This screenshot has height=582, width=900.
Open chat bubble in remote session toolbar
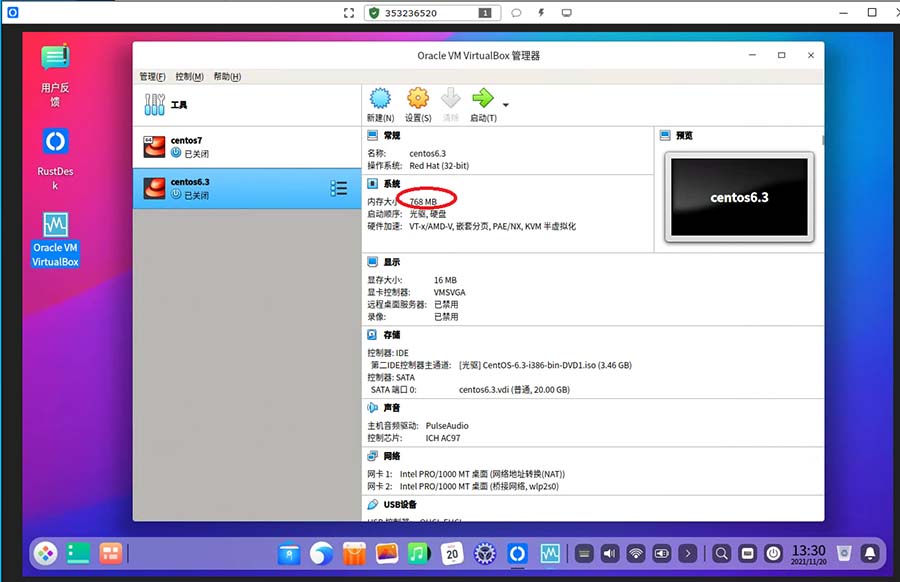pyautogui.click(x=516, y=13)
